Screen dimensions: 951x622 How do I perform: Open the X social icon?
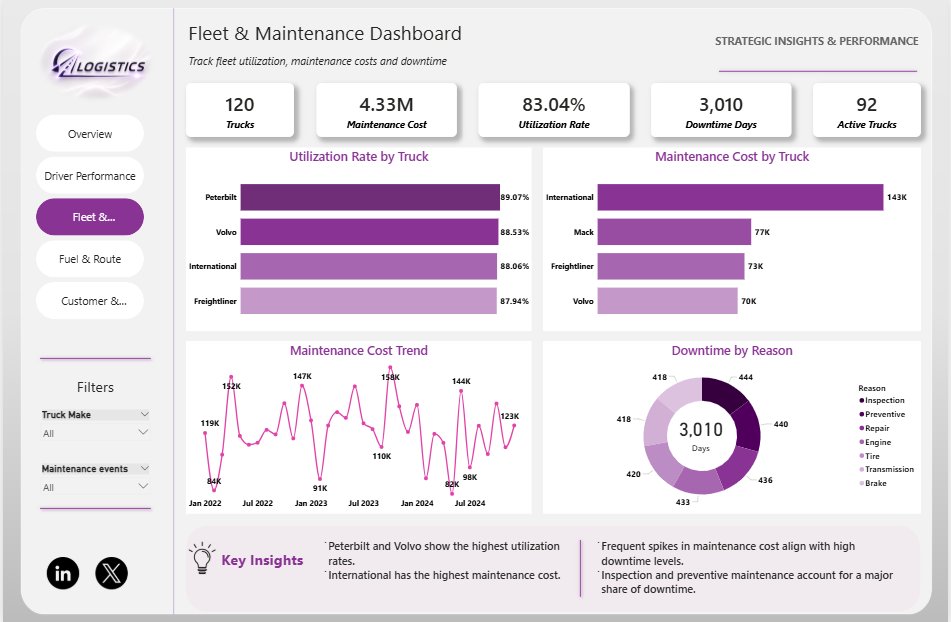[x=112, y=573]
